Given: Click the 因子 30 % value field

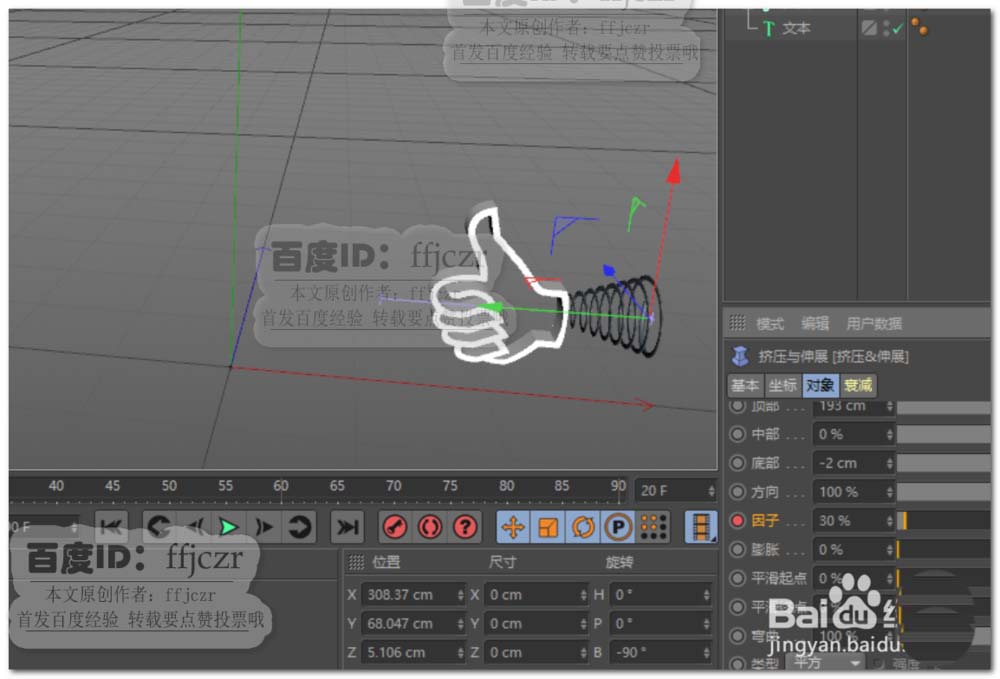Looking at the screenshot, I should [x=853, y=520].
